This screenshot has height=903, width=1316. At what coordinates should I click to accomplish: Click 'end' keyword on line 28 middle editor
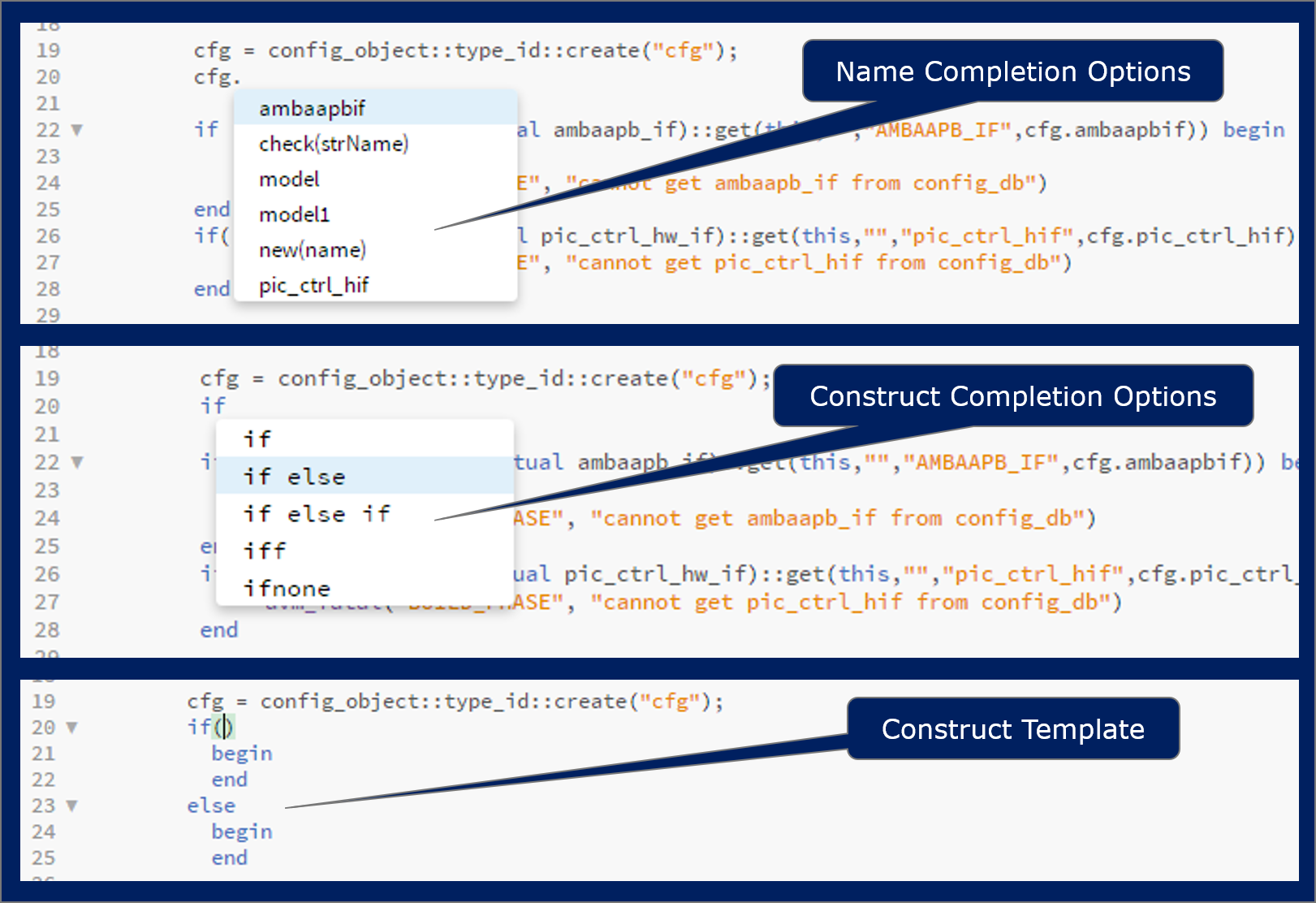219,630
